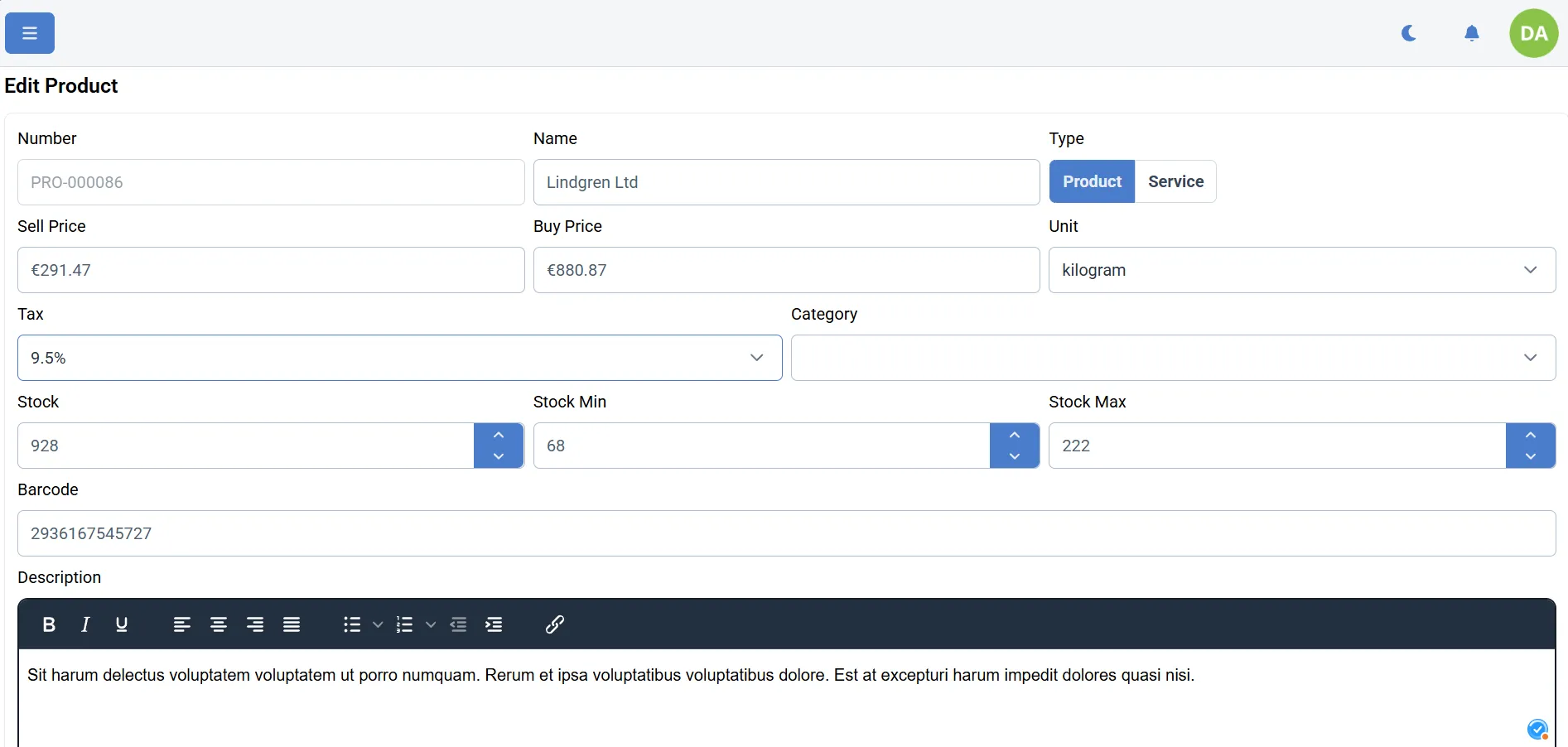Viewport: 1568px width, 747px height.
Task: Select the Product type
Action: coord(1091,181)
